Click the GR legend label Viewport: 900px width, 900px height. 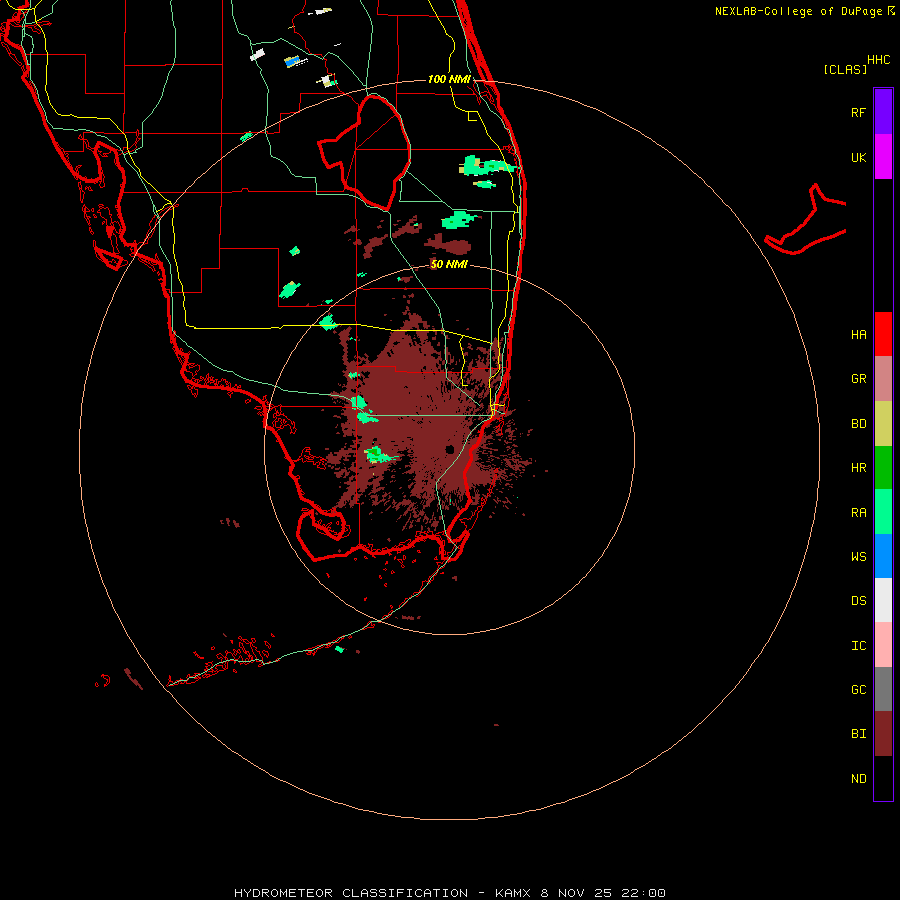(858, 379)
